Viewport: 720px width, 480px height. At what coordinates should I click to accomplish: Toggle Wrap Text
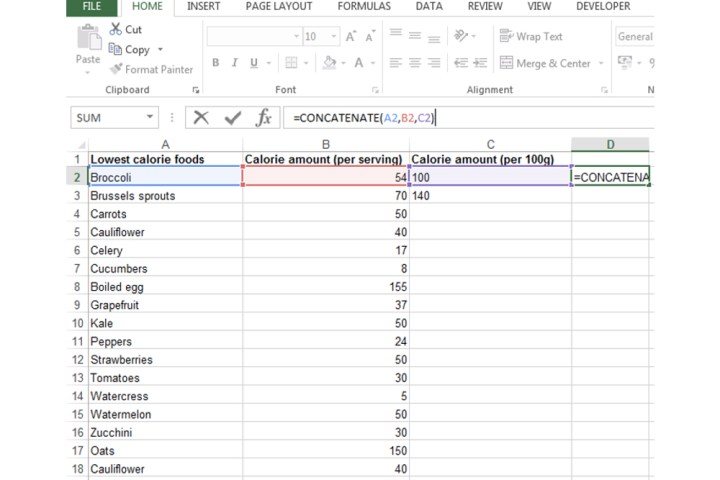[x=531, y=36]
